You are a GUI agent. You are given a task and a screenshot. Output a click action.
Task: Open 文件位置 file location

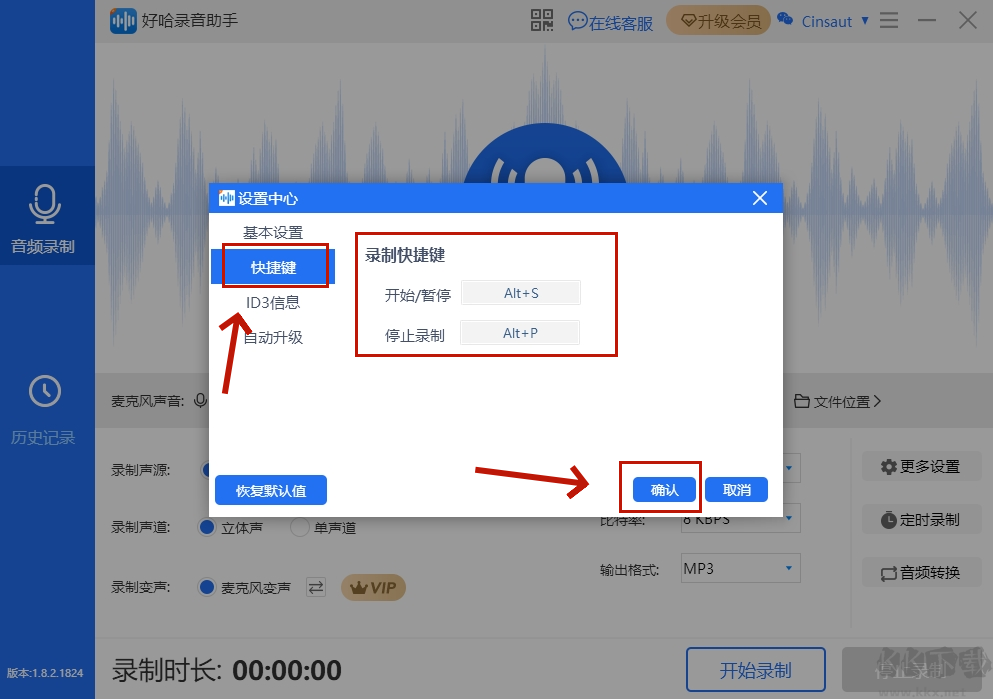pos(838,400)
